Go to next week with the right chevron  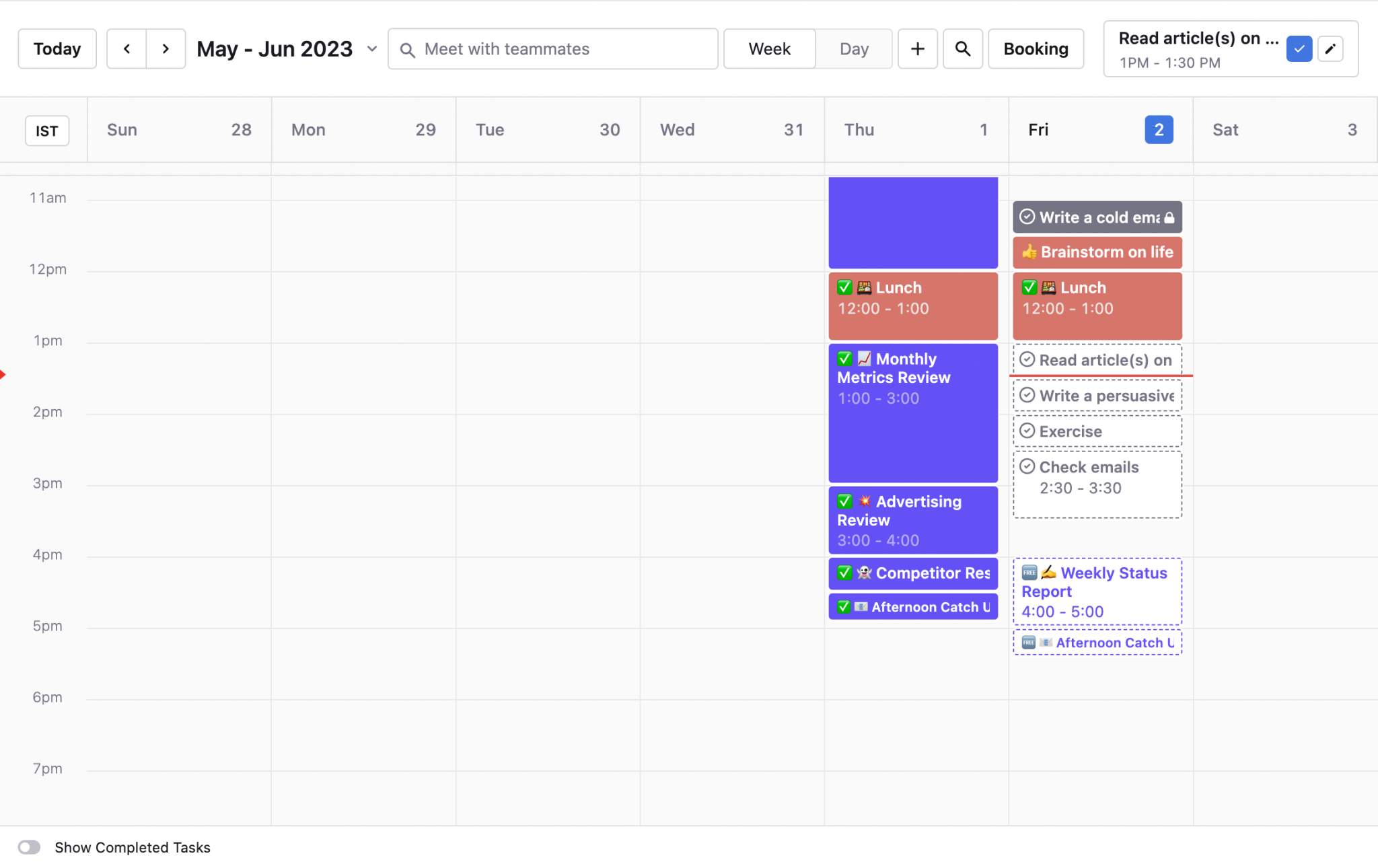point(166,48)
